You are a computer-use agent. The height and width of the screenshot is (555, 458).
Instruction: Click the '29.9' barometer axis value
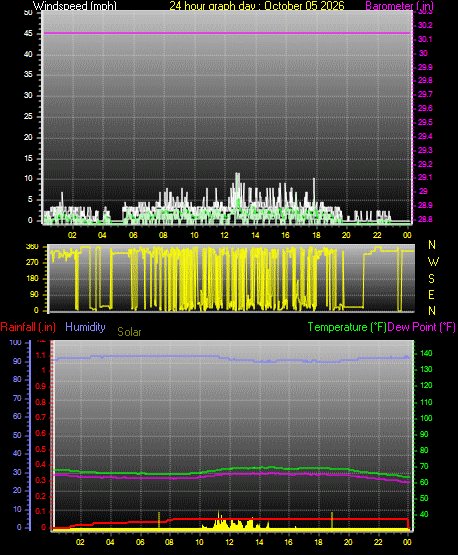[x=425, y=67]
